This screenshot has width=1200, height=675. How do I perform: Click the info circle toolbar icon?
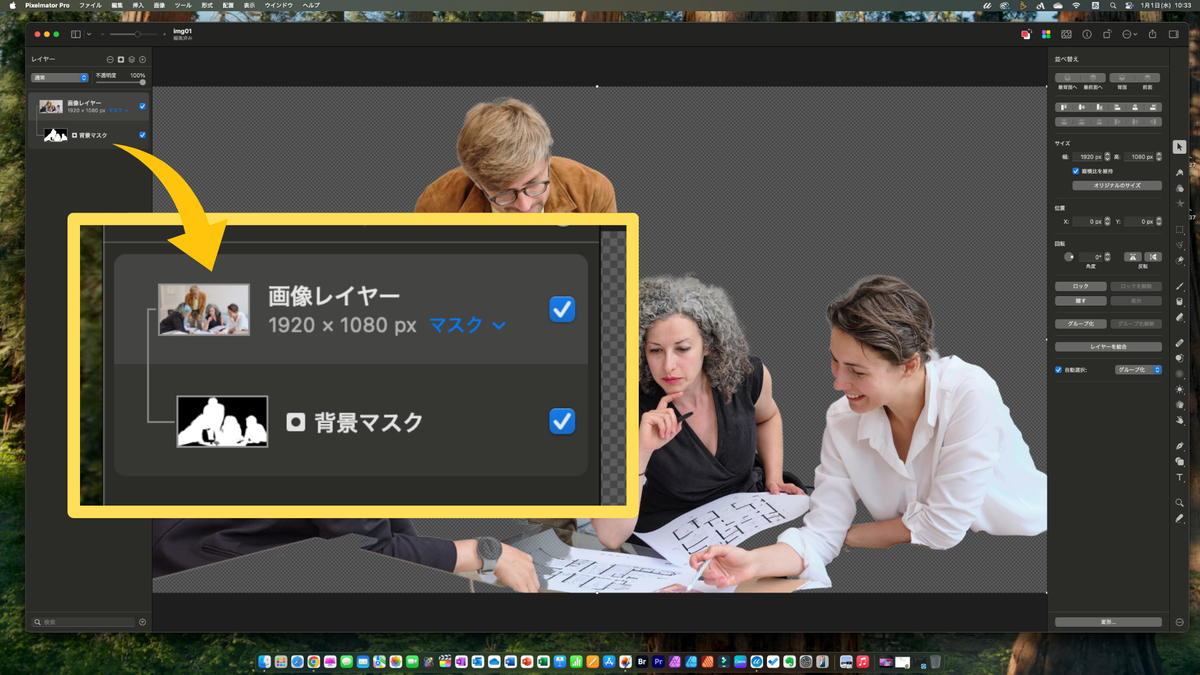(1087, 34)
